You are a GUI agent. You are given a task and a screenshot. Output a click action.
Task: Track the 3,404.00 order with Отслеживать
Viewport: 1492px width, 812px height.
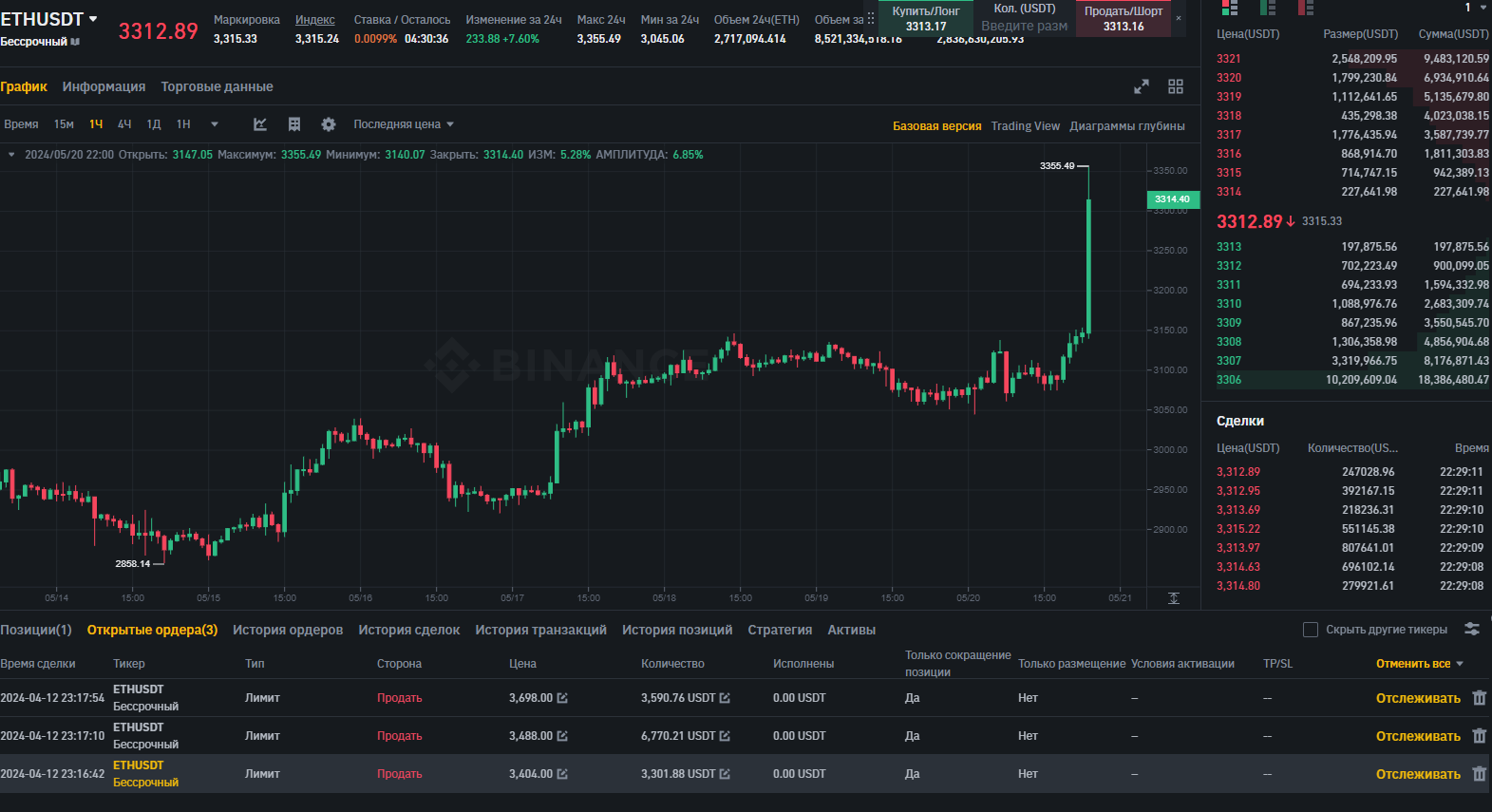(1418, 774)
